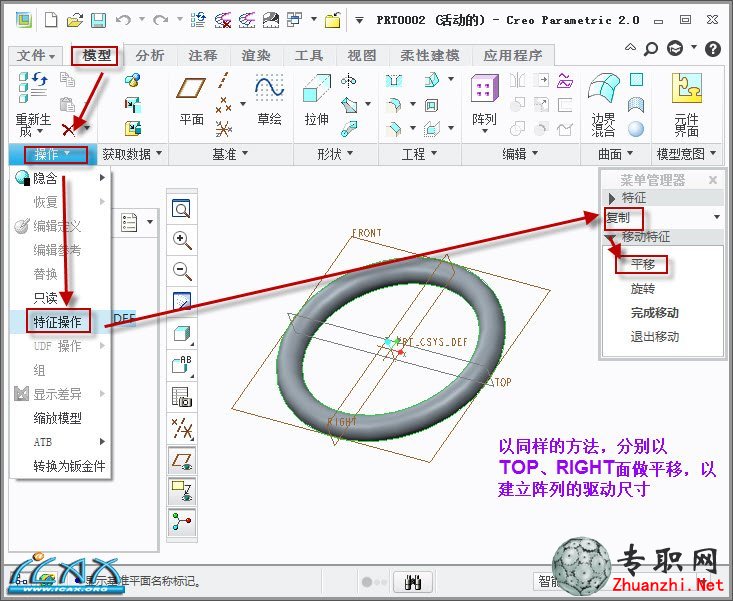Viewport: 733px width, 601px height.
Task: Create a datum plane with 平面 tool
Action: click(192, 101)
